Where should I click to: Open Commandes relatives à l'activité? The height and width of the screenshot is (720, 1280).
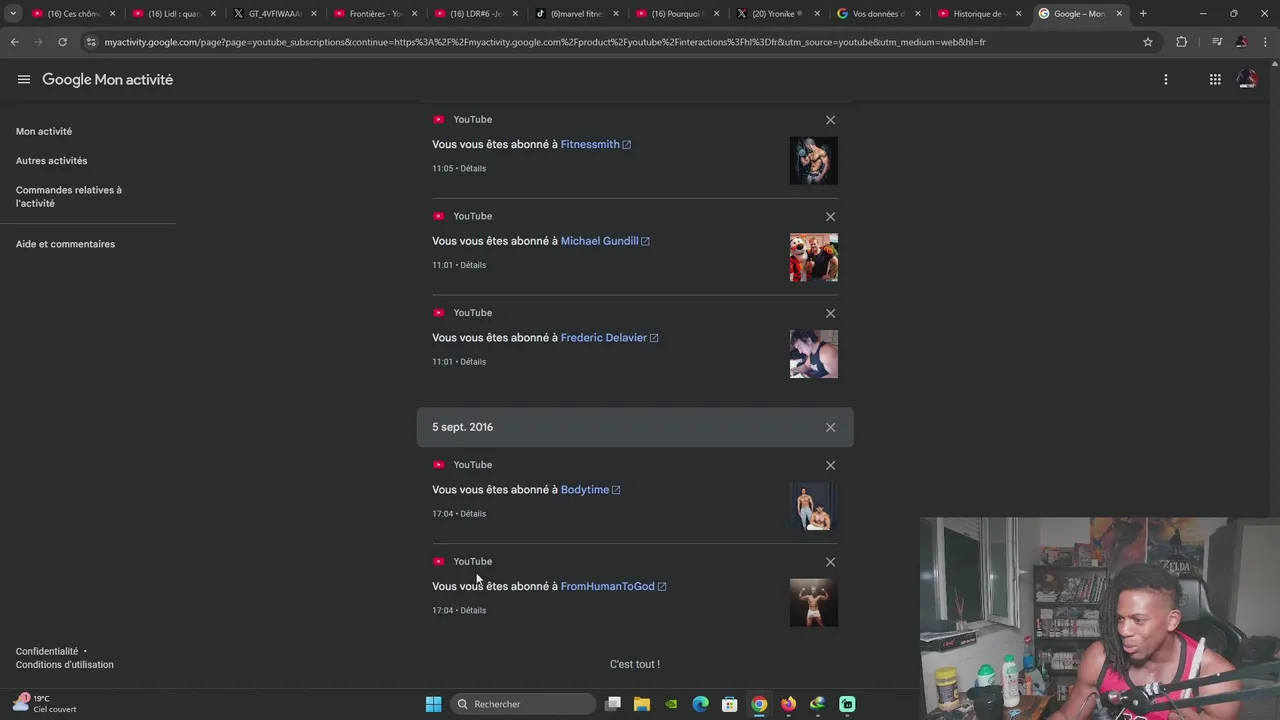[x=69, y=197]
